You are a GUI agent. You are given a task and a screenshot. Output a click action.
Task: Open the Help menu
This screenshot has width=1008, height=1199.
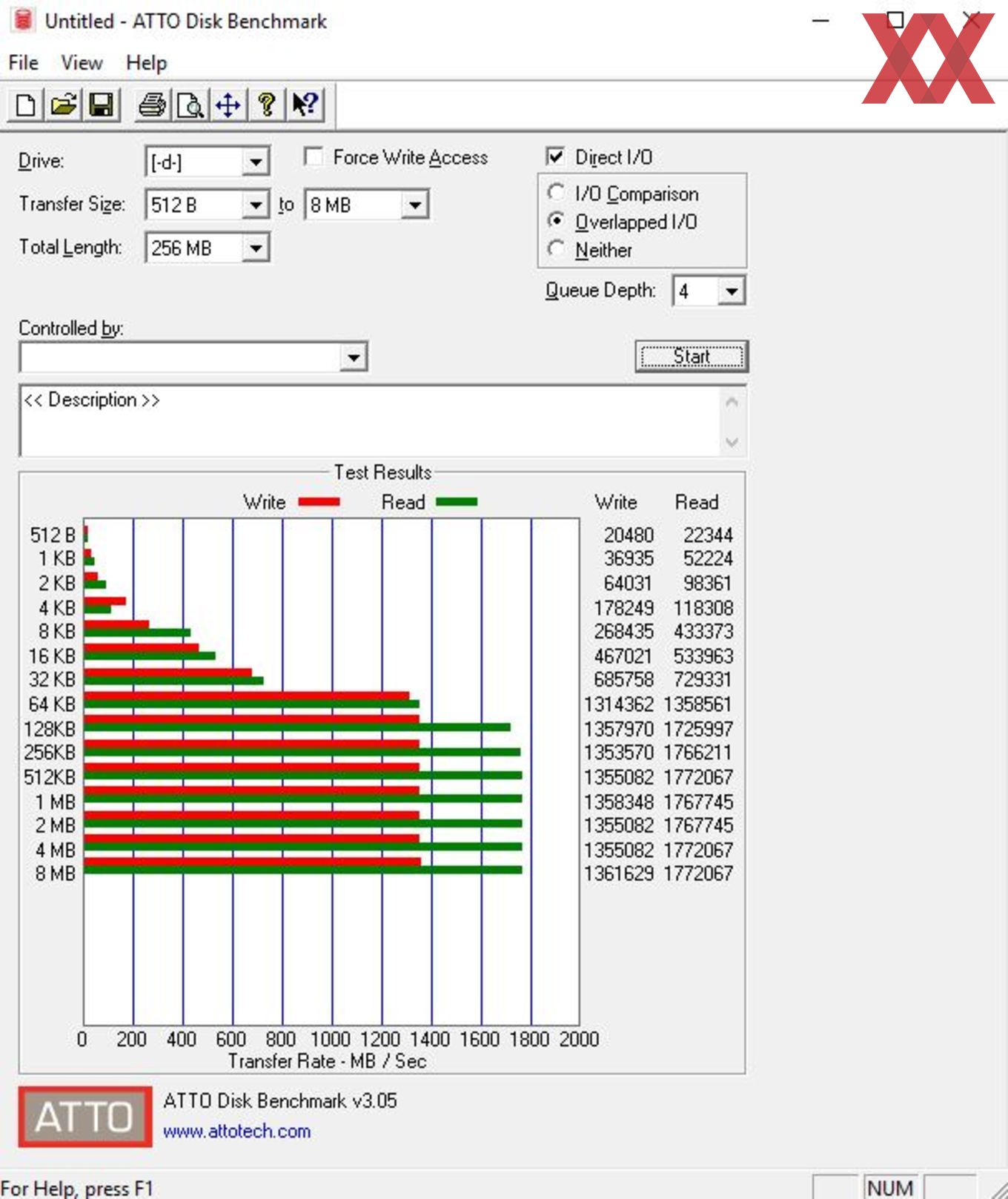point(146,63)
